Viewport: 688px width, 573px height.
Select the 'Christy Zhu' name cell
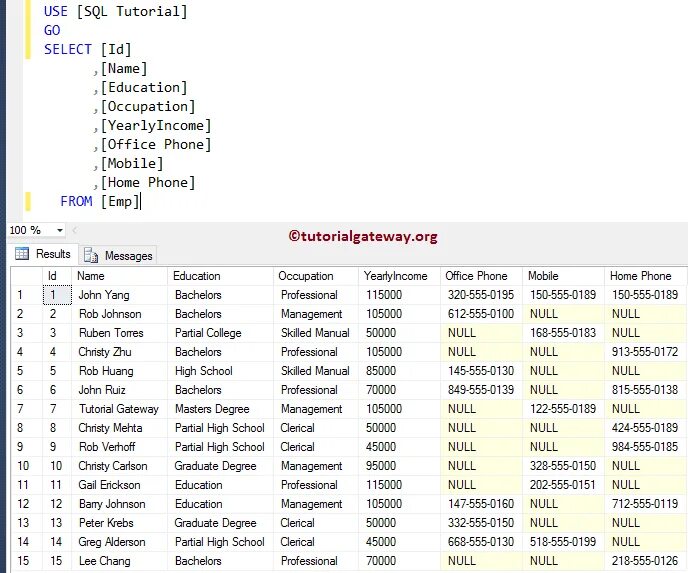119,352
